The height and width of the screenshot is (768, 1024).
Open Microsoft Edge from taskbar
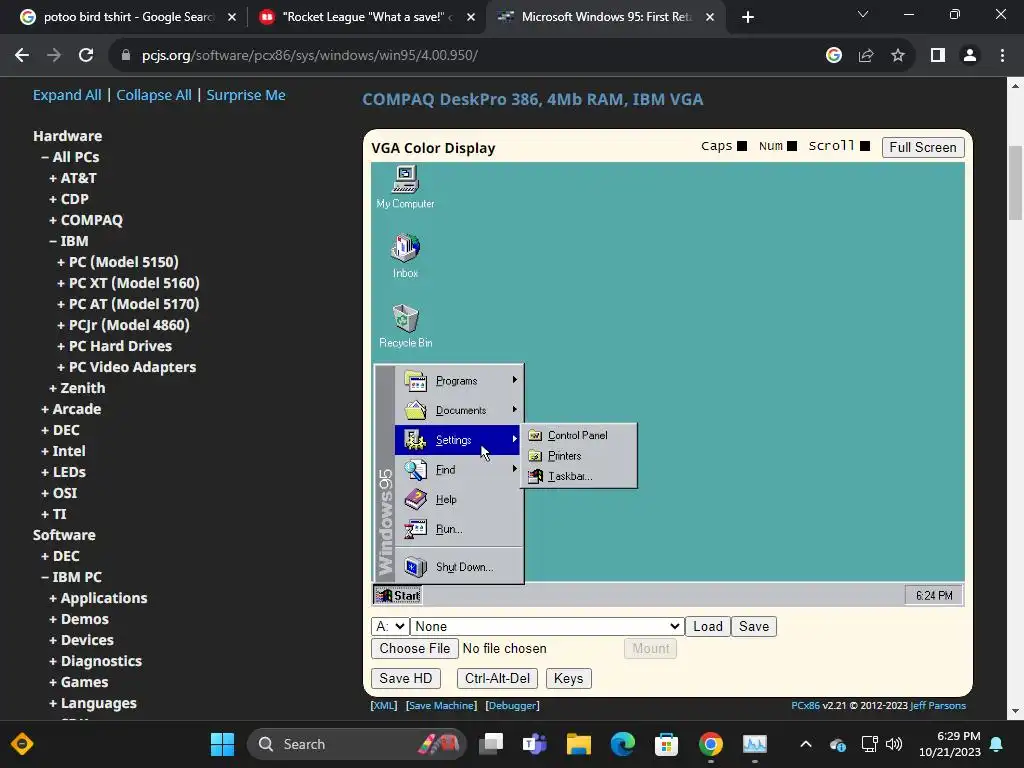(x=622, y=744)
